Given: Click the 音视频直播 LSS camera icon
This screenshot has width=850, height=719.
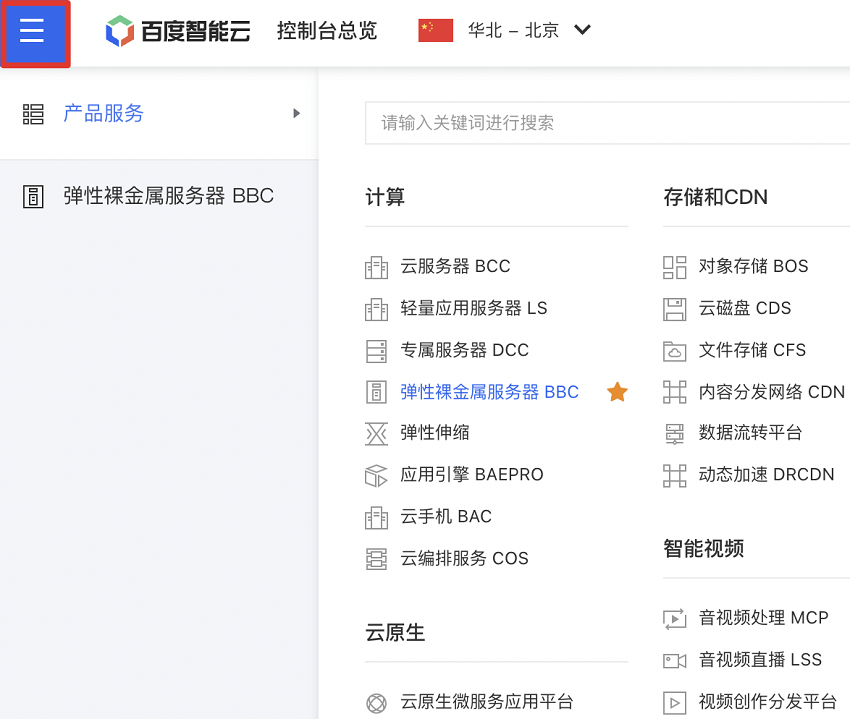Looking at the screenshot, I should [x=674, y=660].
